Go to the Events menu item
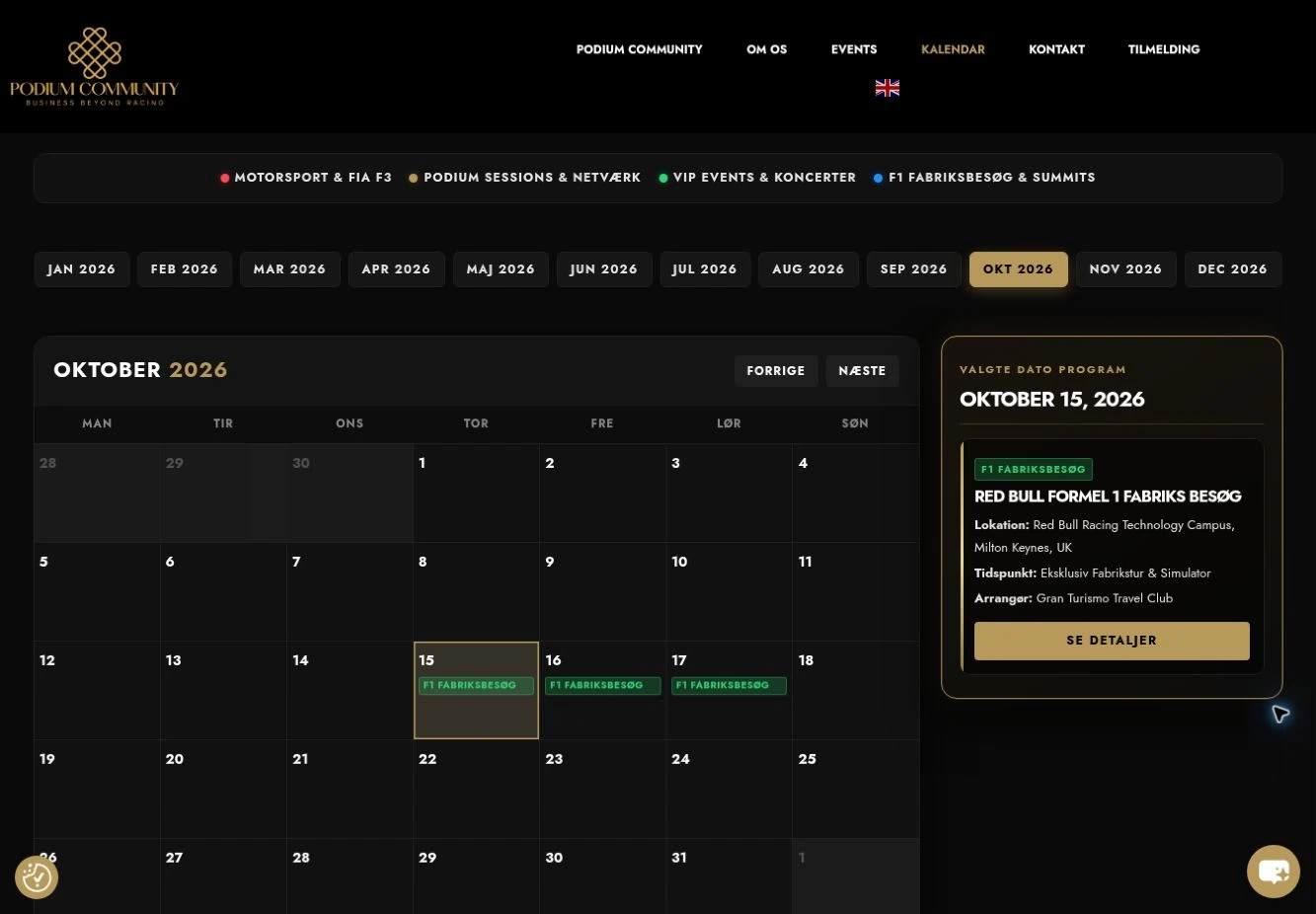Screen dimensions: 1316x914 [854, 49]
